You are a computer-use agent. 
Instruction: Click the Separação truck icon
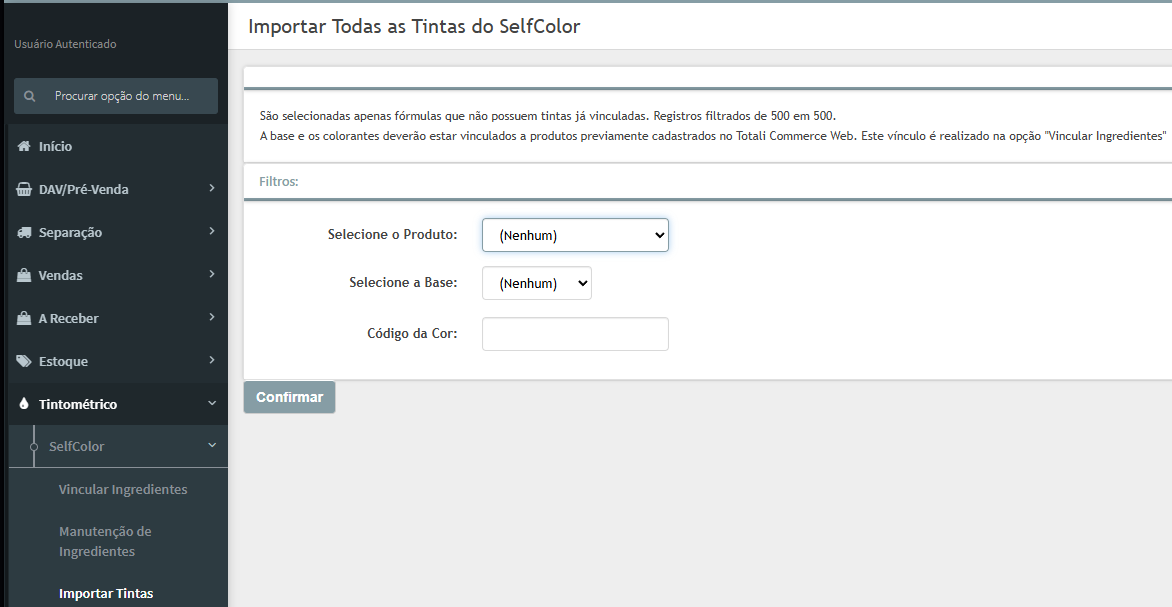tap(24, 232)
